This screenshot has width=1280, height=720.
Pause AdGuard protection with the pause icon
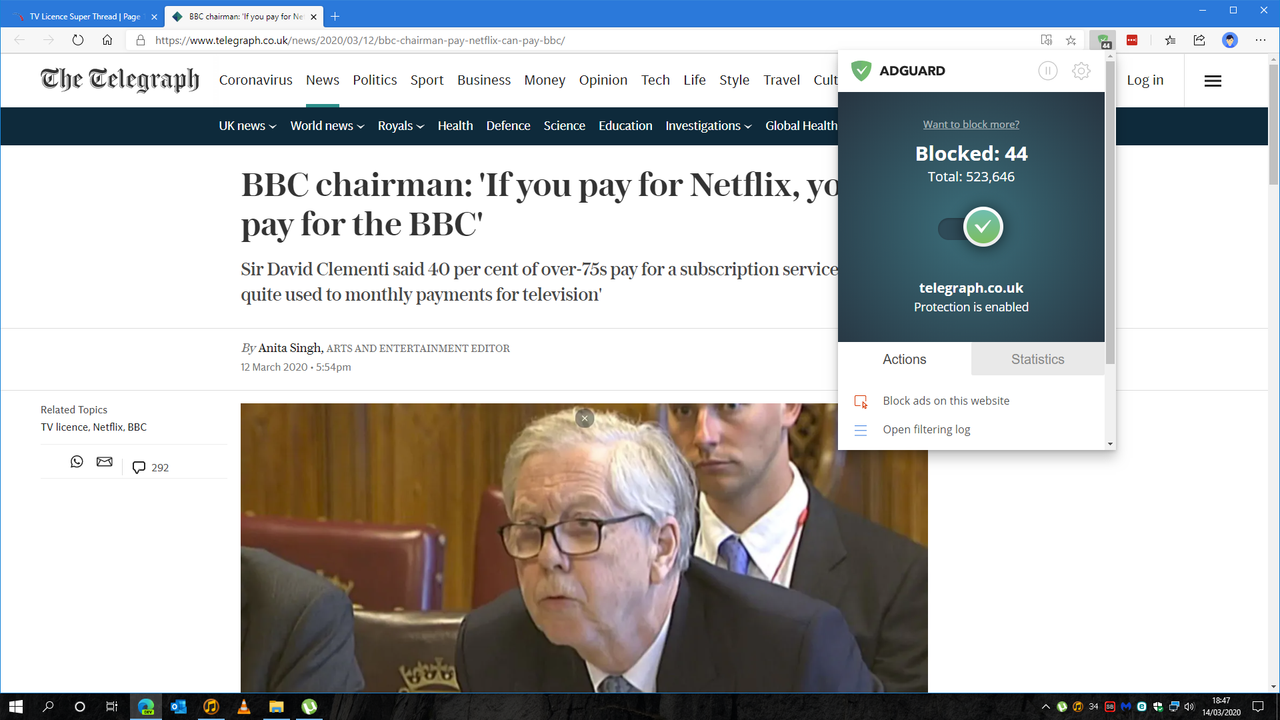click(1047, 71)
